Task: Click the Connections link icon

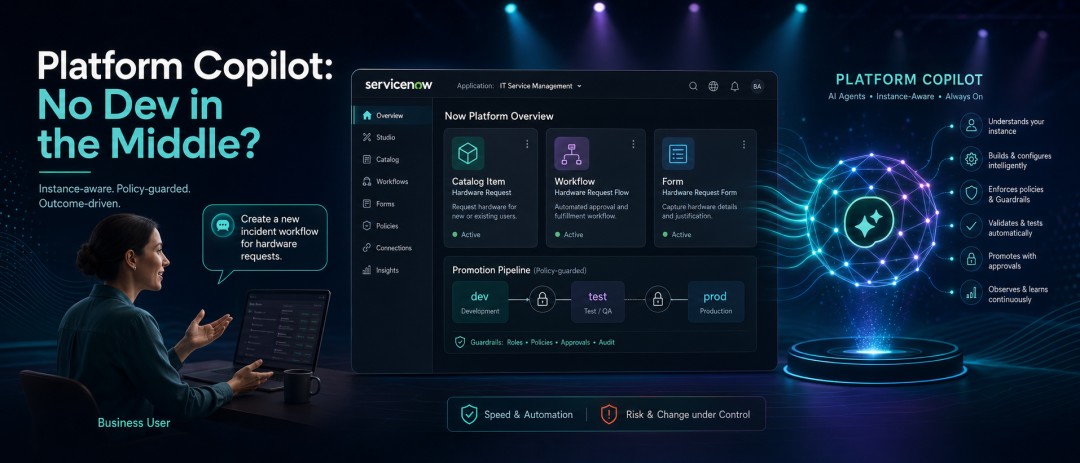Action: (366, 248)
